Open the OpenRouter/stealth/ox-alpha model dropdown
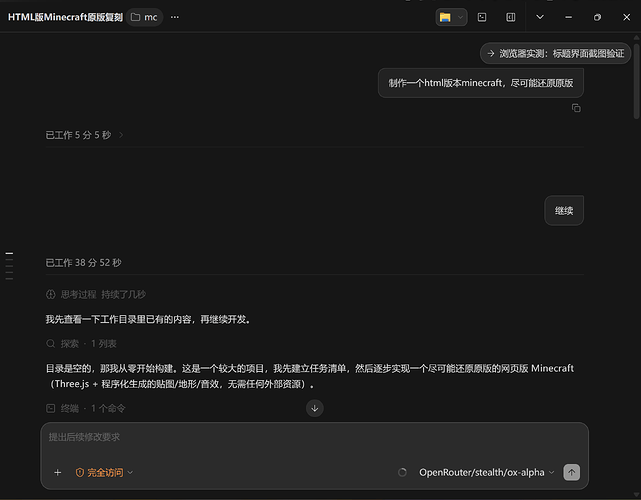Screen dimensions: 641x500 pyautogui.click(x=486, y=473)
